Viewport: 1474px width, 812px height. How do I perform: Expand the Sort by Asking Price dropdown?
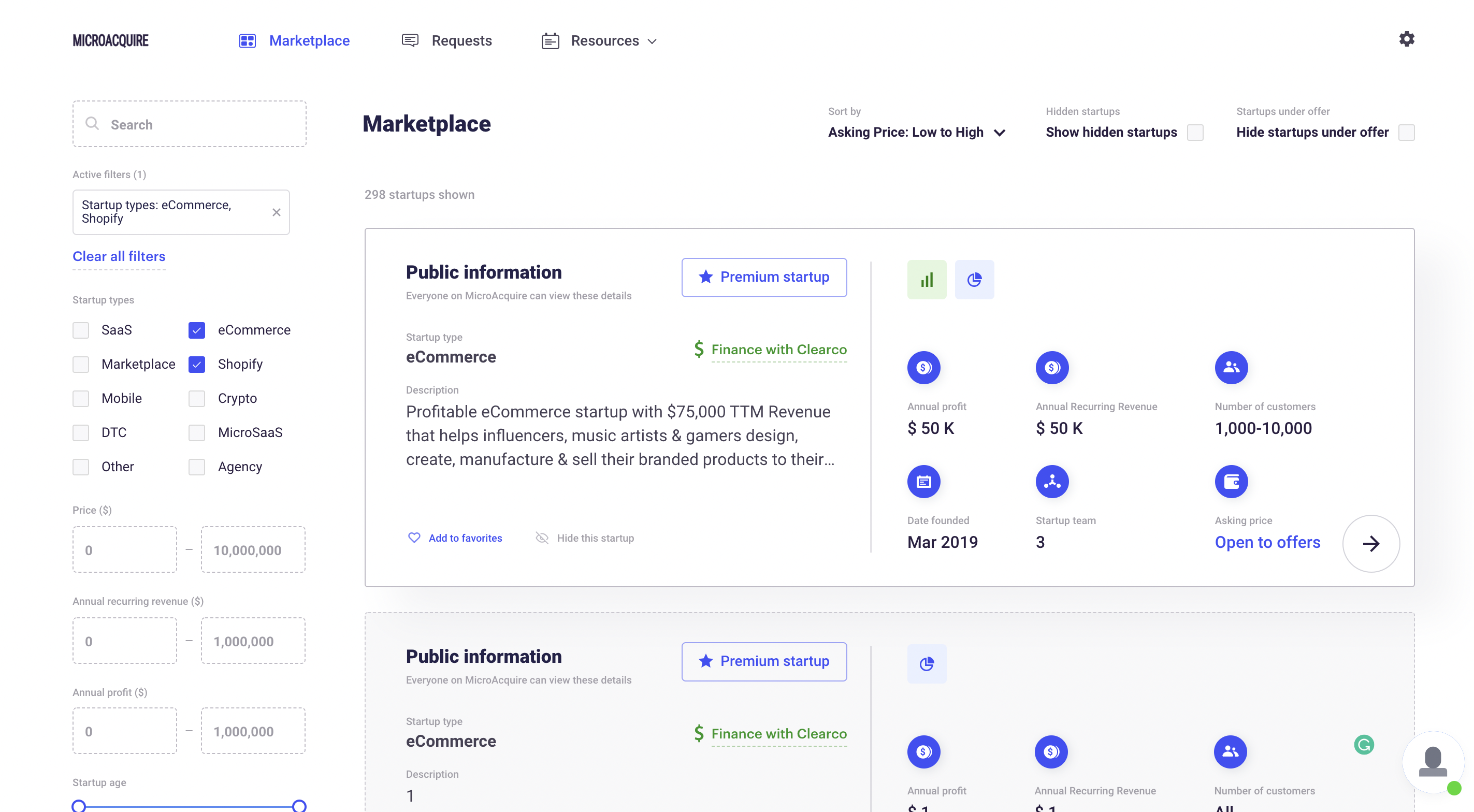(916, 132)
